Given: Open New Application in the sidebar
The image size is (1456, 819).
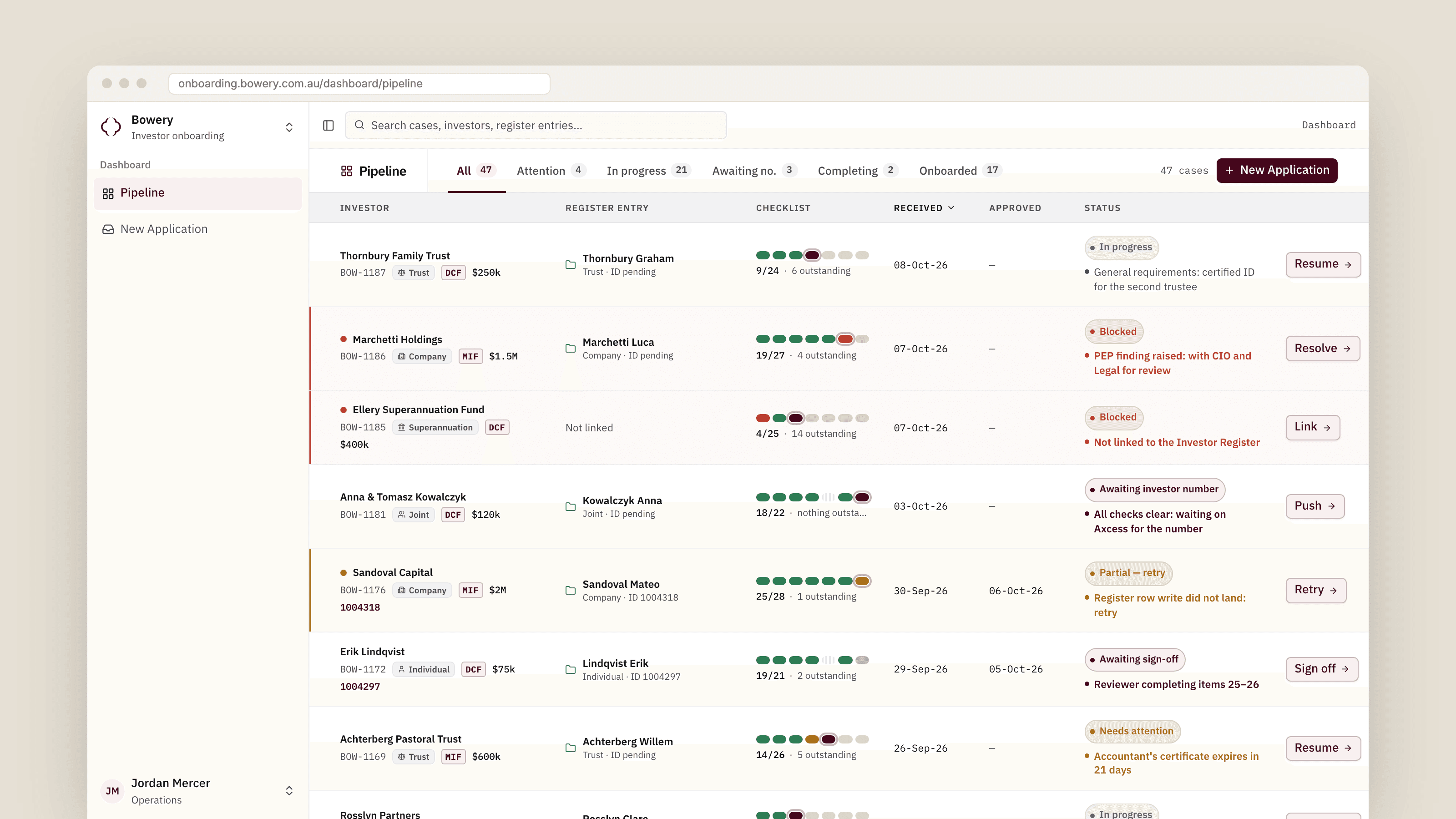Looking at the screenshot, I should [198, 229].
